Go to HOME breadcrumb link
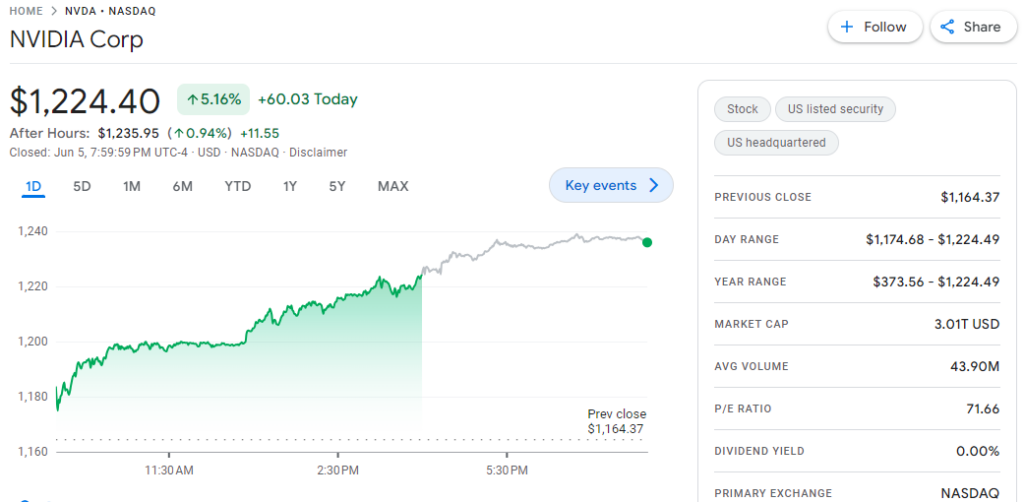 pyautogui.click(x=26, y=11)
